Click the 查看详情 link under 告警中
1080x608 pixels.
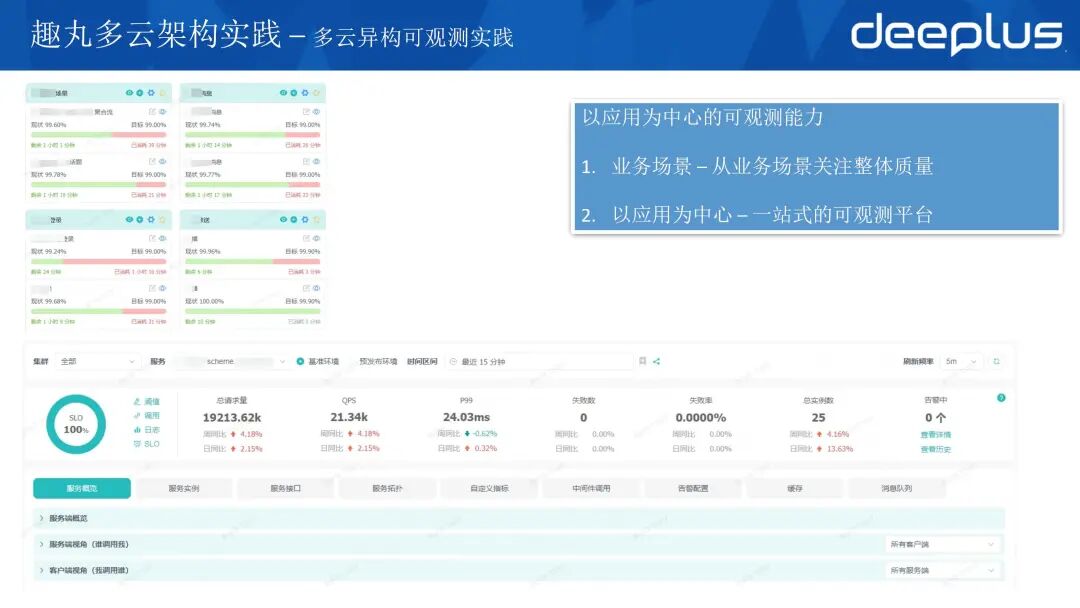(x=935, y=435)
